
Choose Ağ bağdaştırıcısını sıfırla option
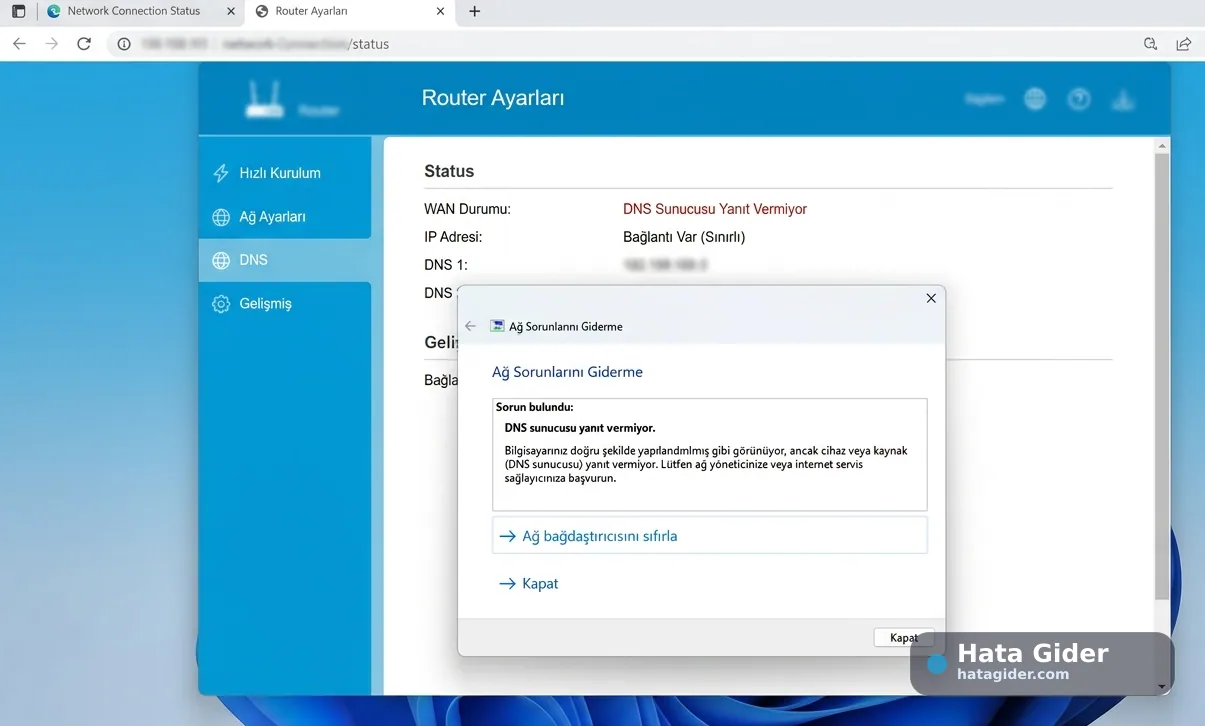click(710, 536)
